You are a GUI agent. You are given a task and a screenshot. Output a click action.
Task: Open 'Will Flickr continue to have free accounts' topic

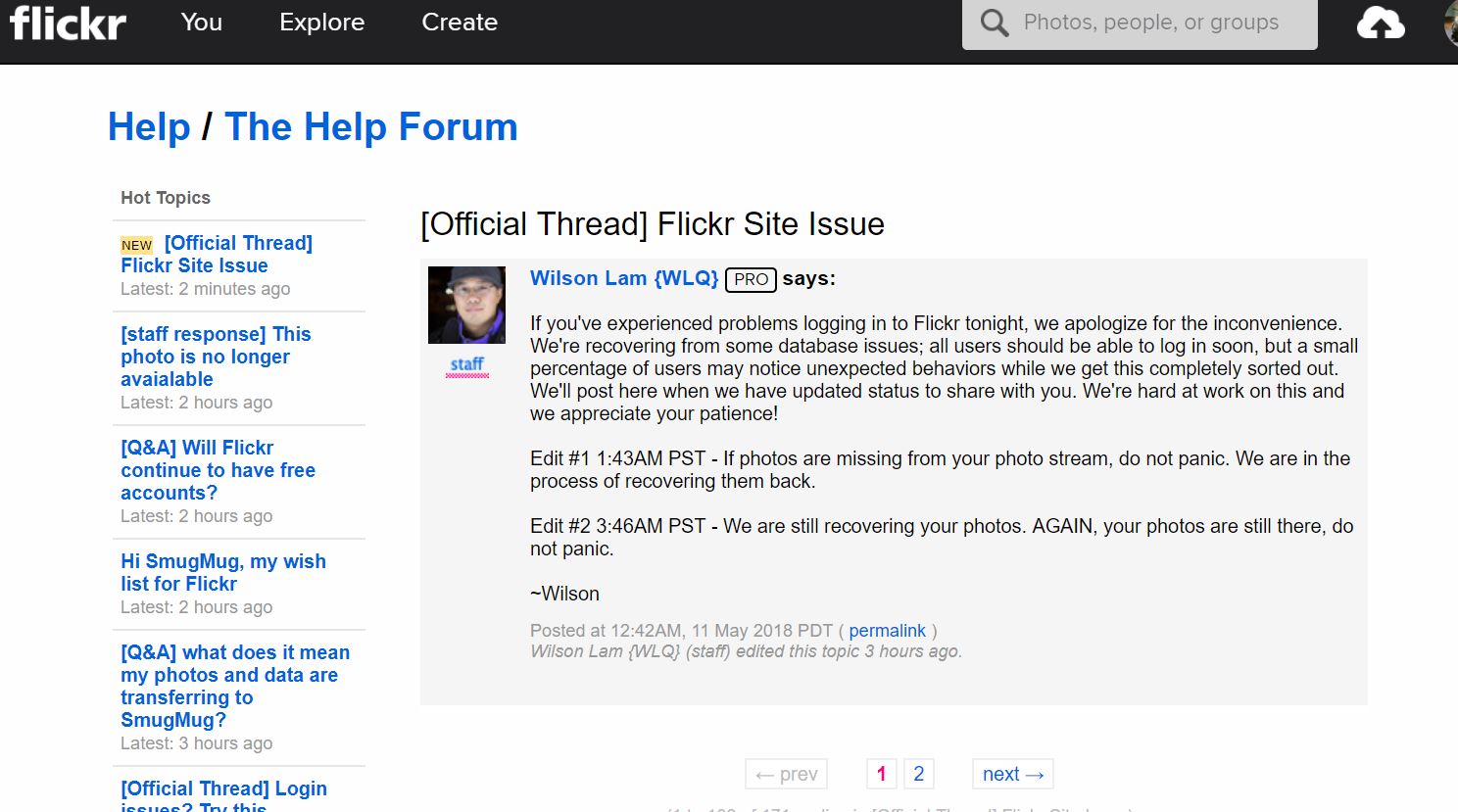219,470
